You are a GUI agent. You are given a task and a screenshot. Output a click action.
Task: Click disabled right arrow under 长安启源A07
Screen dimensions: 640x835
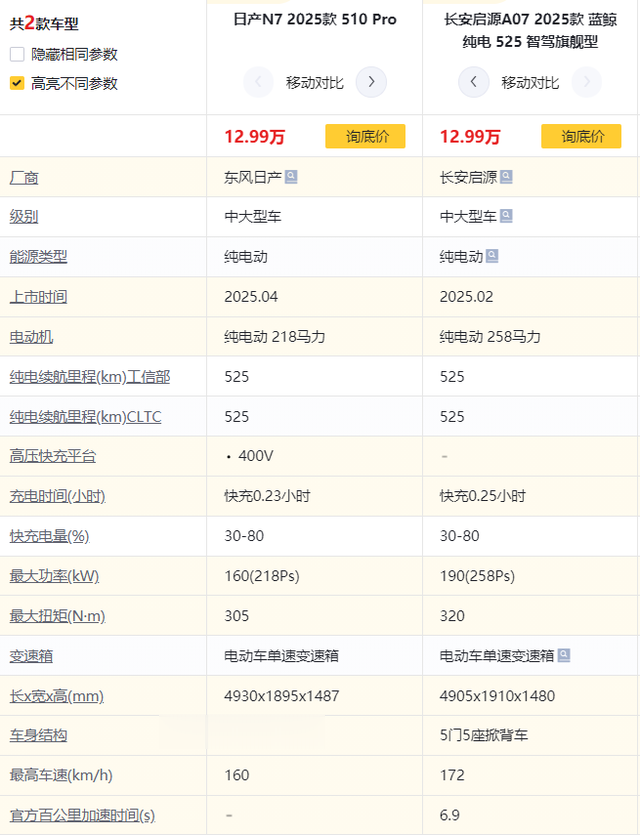coord(587,82)
